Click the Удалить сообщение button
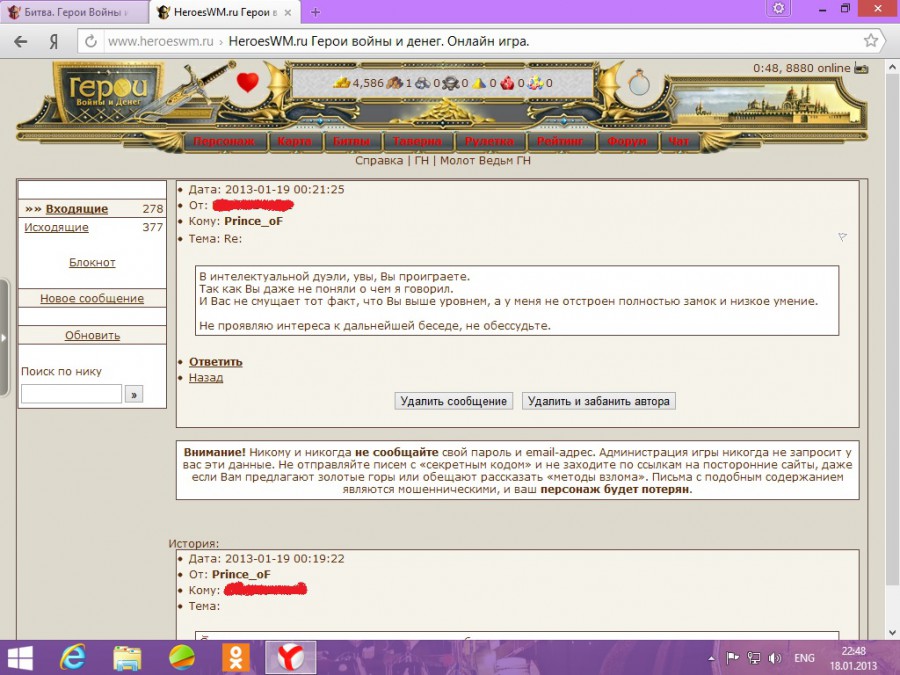Image resolution: width=900 pixels, height=675 pixels. tap(453, 401)
